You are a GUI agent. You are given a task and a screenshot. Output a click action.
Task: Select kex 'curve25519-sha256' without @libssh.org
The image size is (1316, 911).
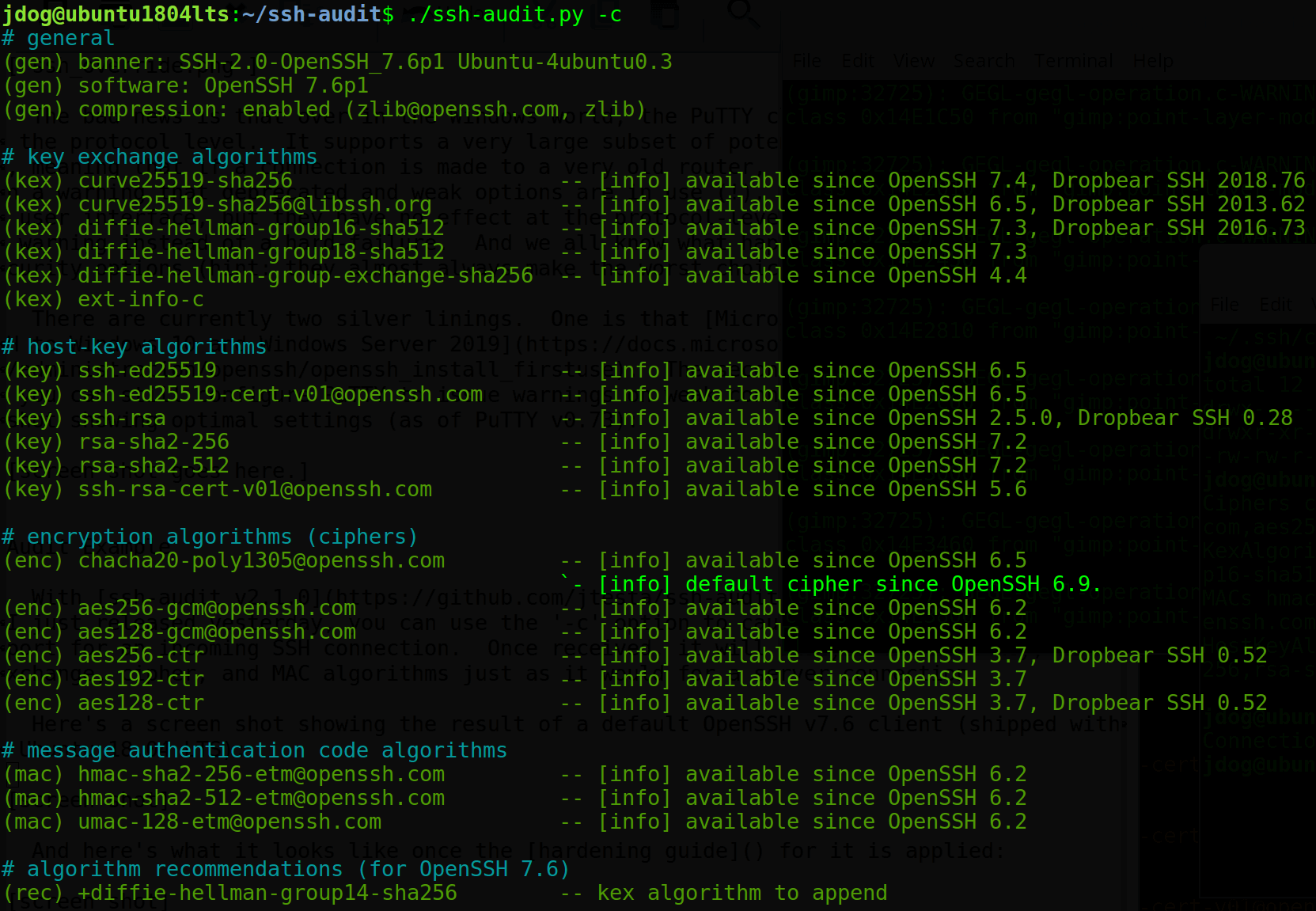(x=185, y=180)
